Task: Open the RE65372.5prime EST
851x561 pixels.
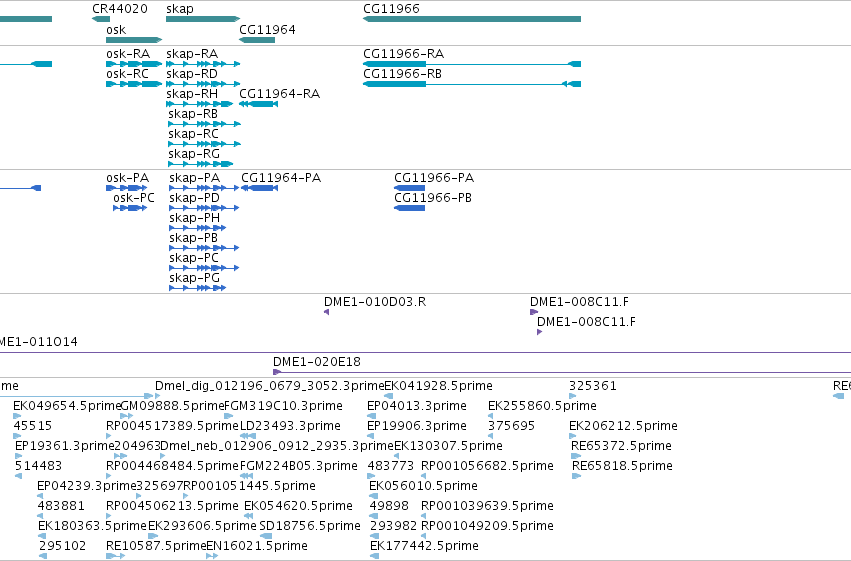Action: (x=576, y=456)
